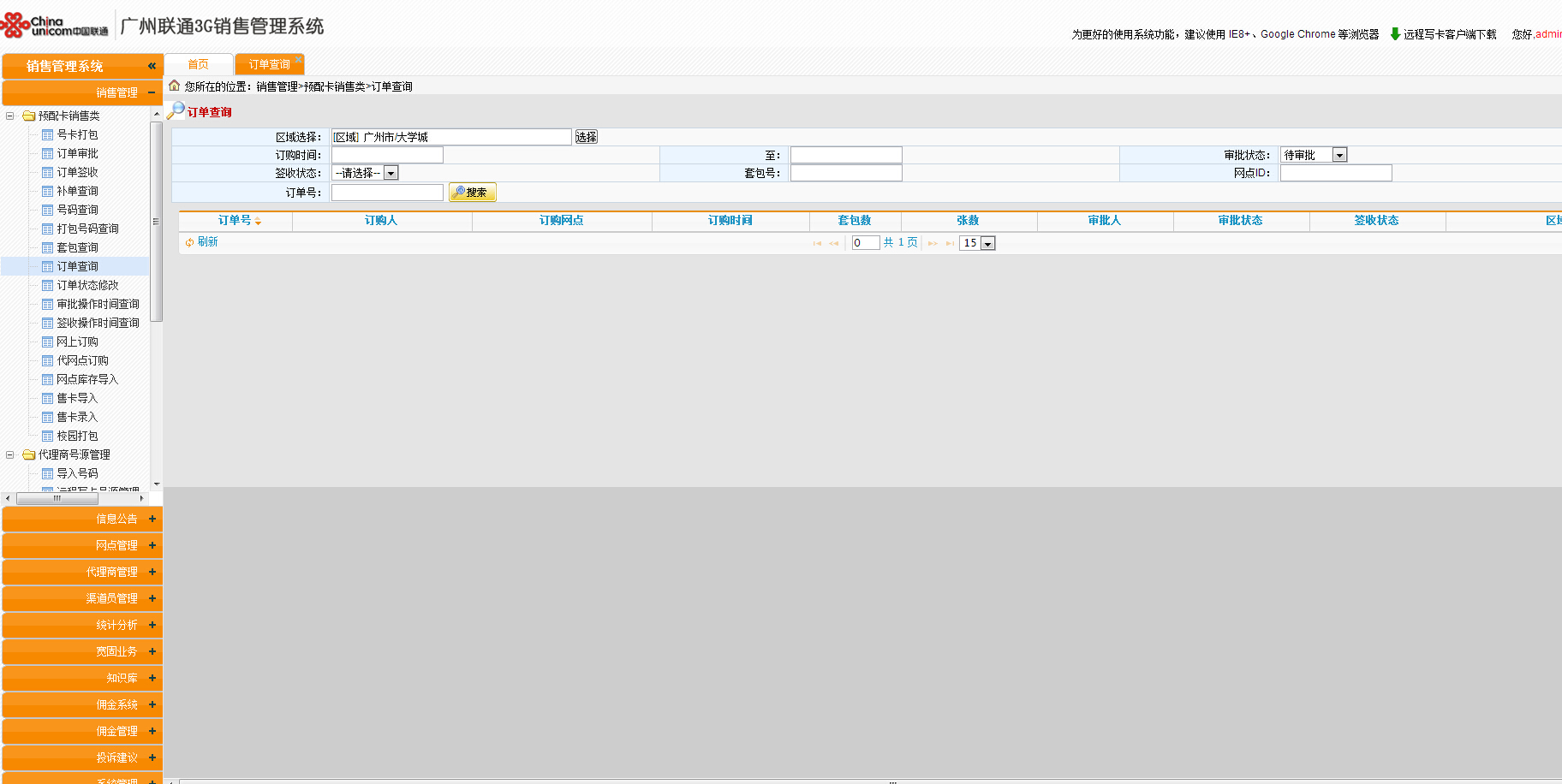This screenshot has width=1562, height=784.
Task: Click the 订购网点 column header
Action: point(562,221)
